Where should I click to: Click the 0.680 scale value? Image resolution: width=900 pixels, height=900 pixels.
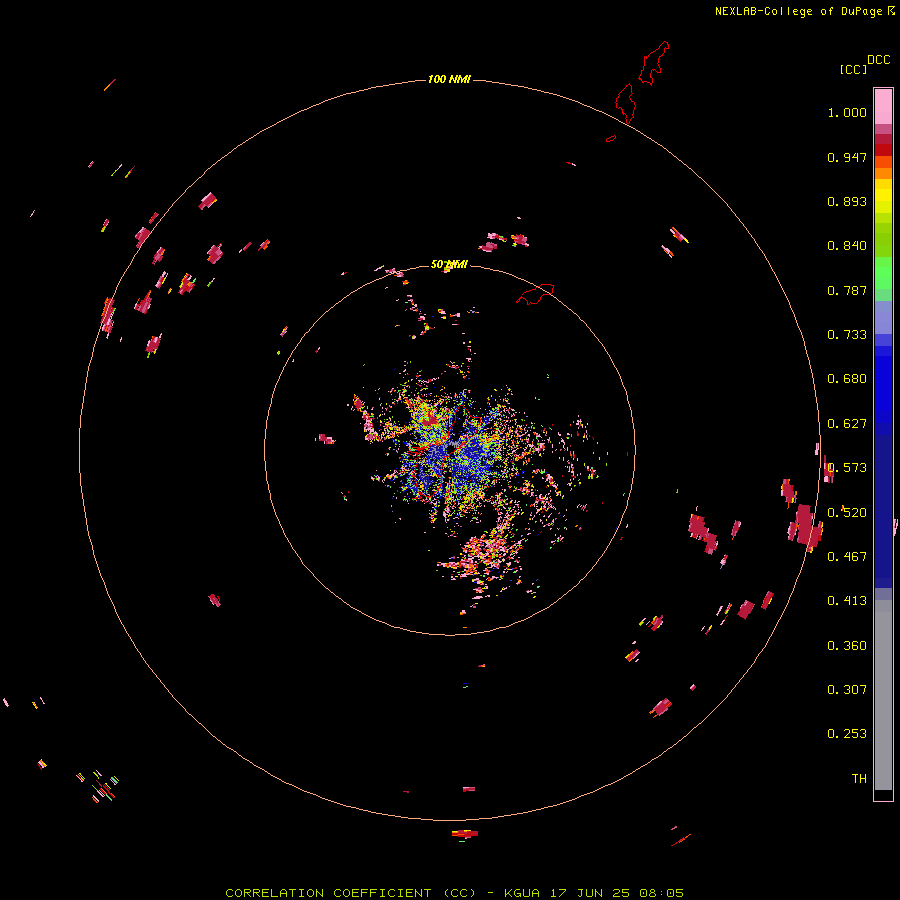click(847, 379)
